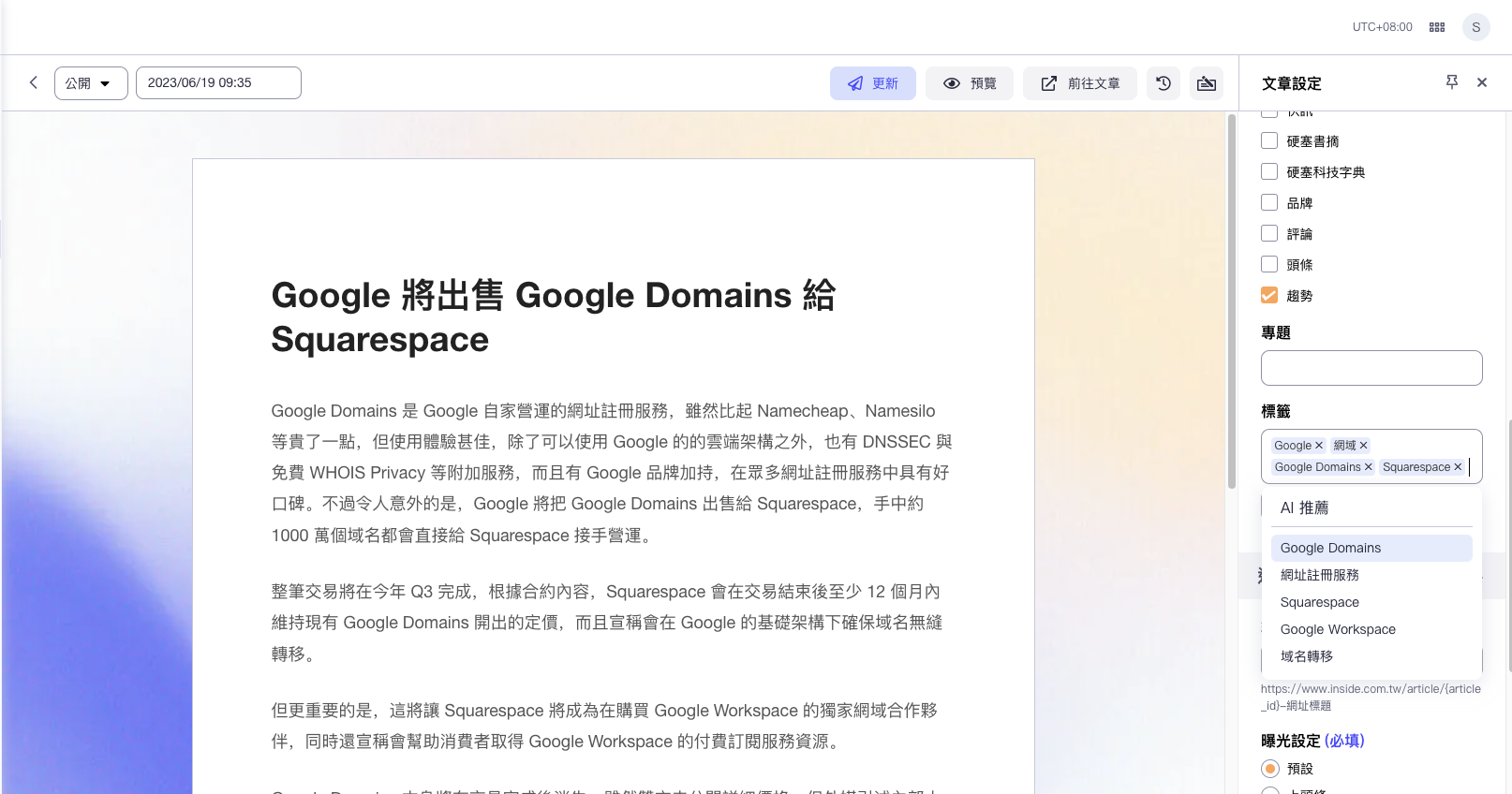Edit the publish date field 2023/06/19 09:35
The height and width of the screenshot is (794, 1512).
(x=218, y=82)
